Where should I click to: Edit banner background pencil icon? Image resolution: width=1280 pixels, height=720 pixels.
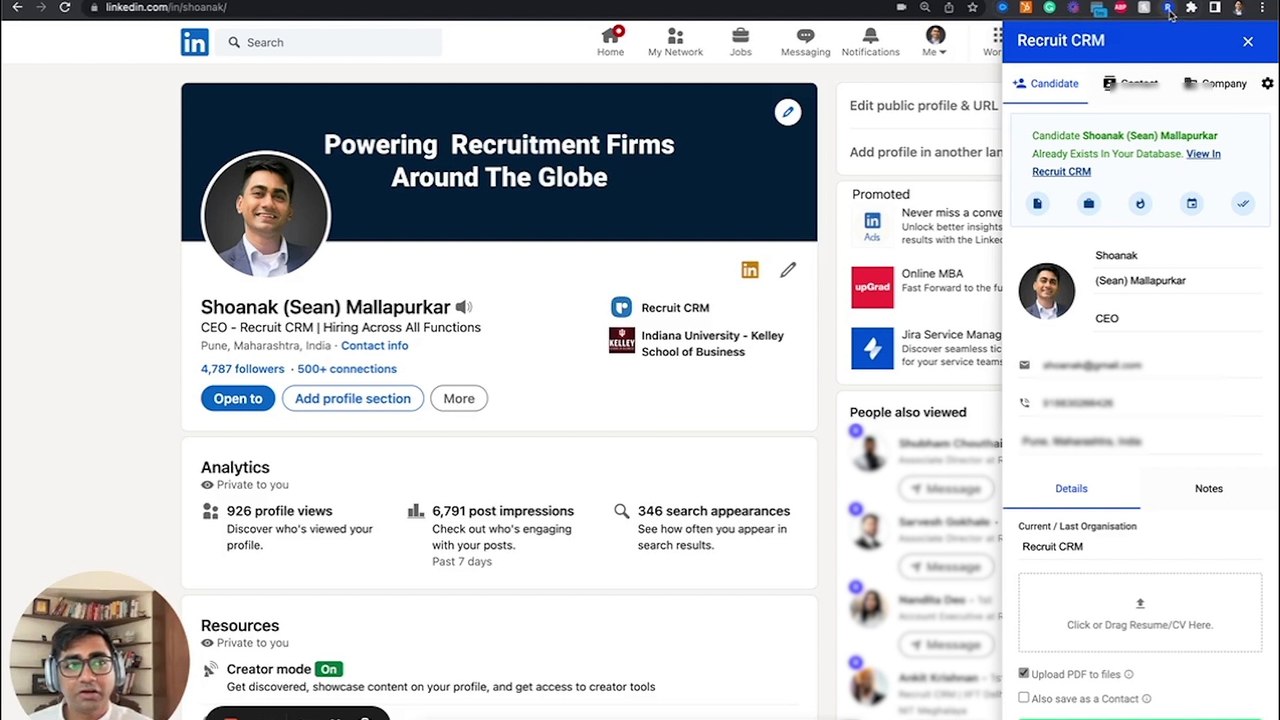pyautogui.click(x=788, y=112)
